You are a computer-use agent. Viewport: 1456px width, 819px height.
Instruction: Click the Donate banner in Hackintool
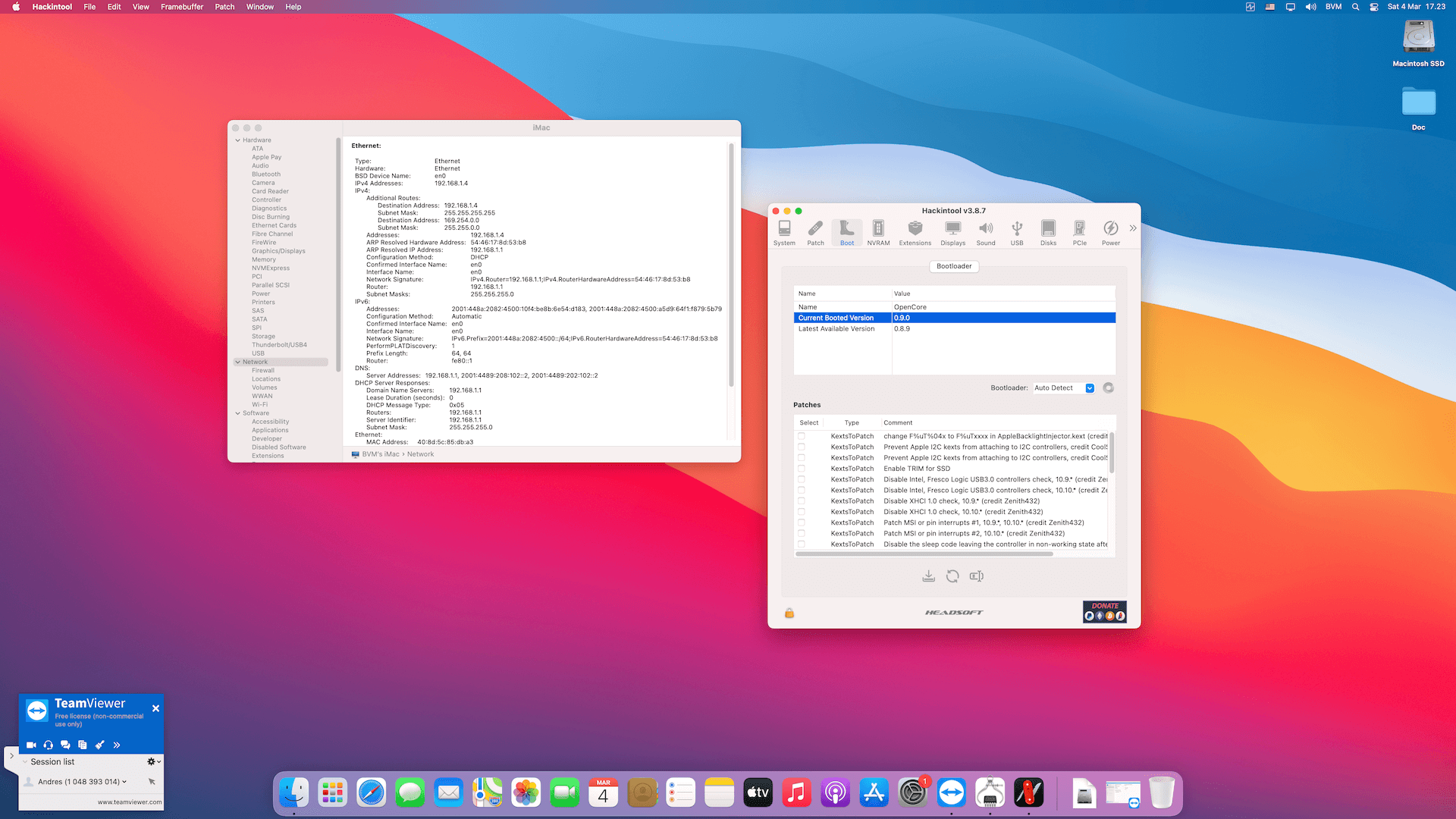(1105, 612)
